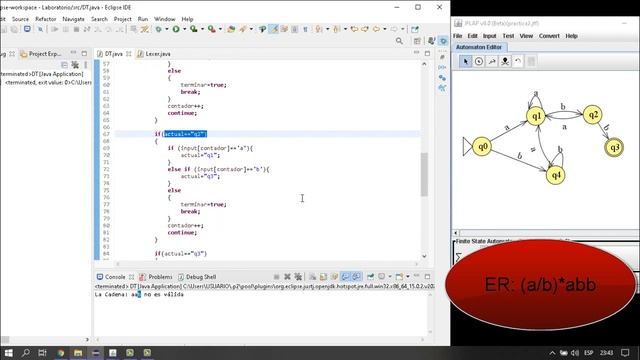Viewport: 640px width, 360px height.
Task: Open the Eclipse Project menu
Action: click(x=122, y=19)
